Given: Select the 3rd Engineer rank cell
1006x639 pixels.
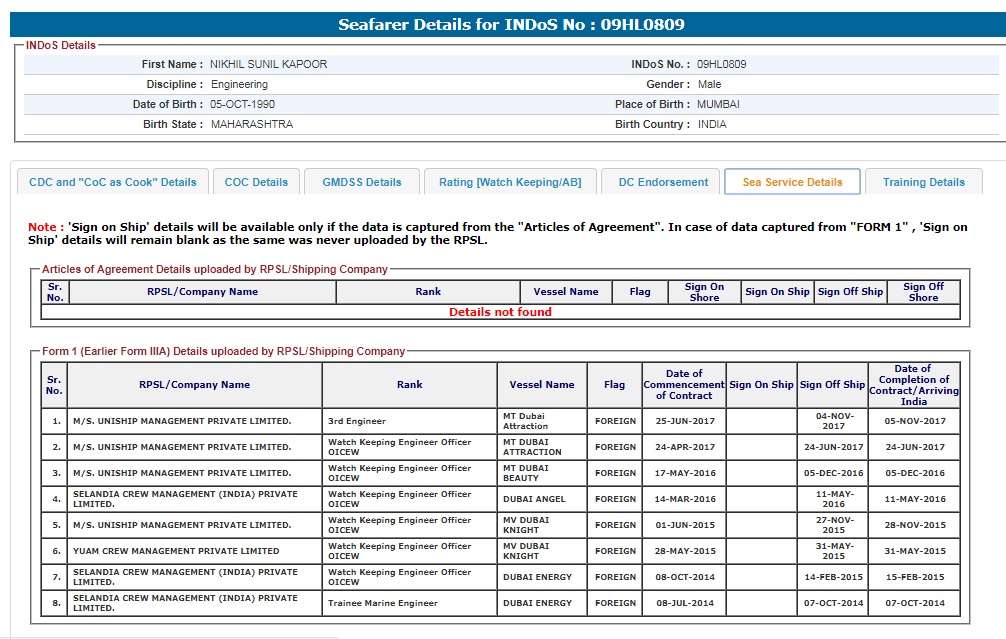Looking at the screenshot, I should [357, 421].
